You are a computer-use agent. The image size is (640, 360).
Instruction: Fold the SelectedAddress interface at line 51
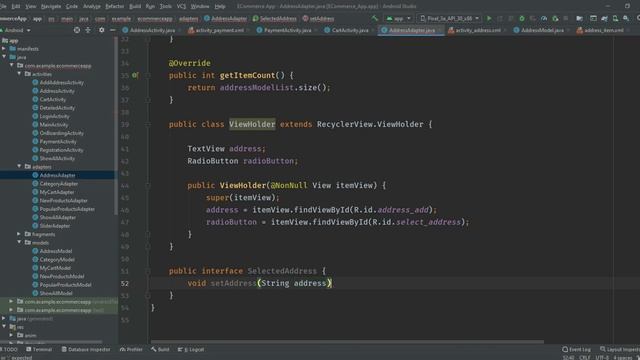(148, 271)
